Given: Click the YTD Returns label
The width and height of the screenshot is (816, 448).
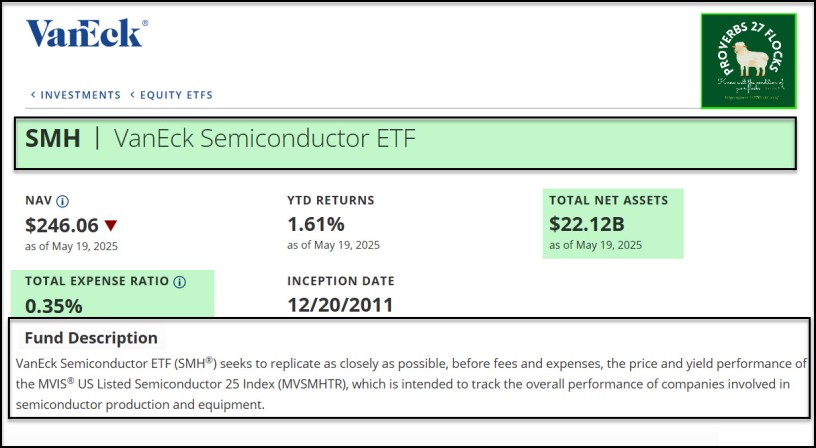Looking at the screenshot, I should pyautogui.click(x=330, y=201).
